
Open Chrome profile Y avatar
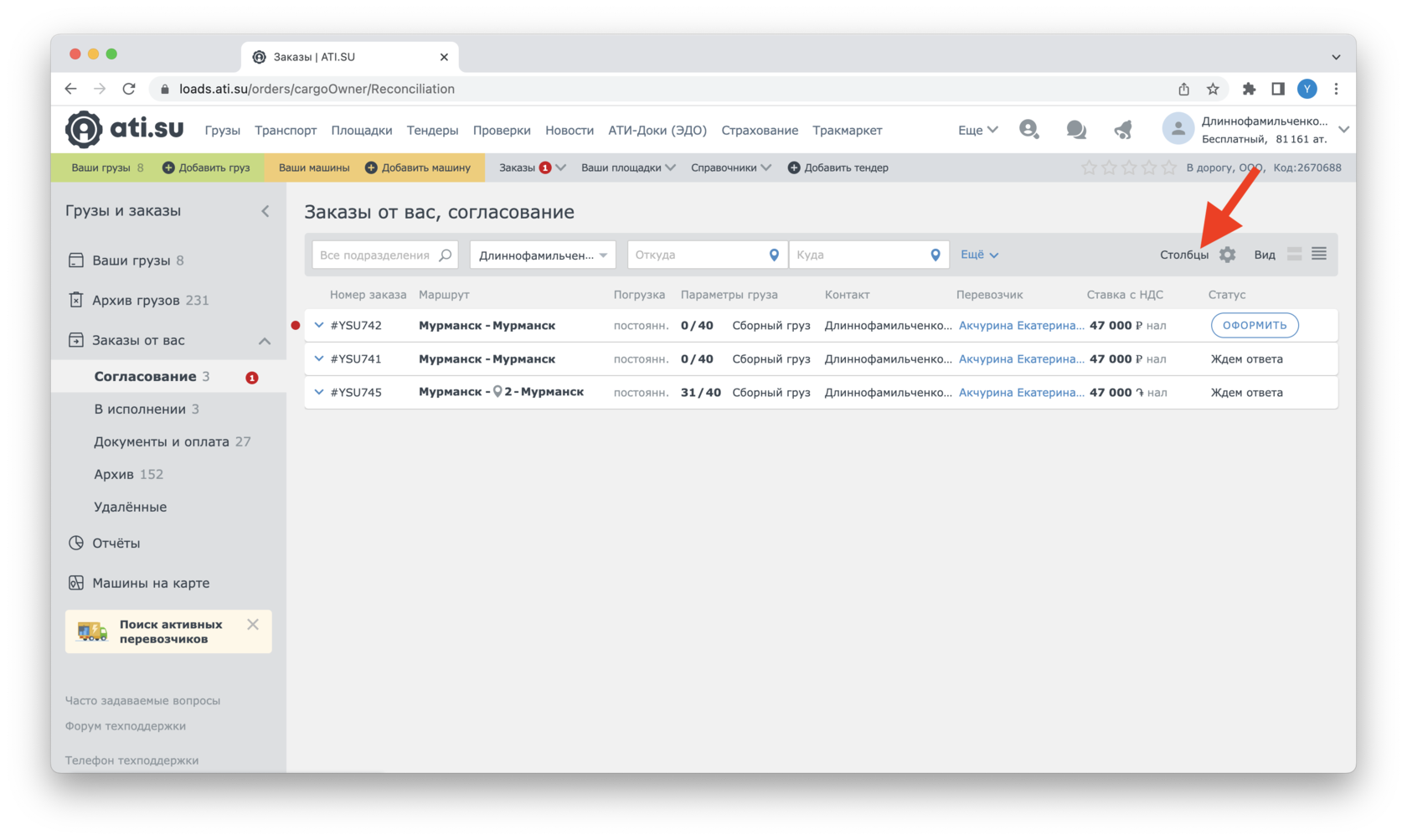(1306, 89)
